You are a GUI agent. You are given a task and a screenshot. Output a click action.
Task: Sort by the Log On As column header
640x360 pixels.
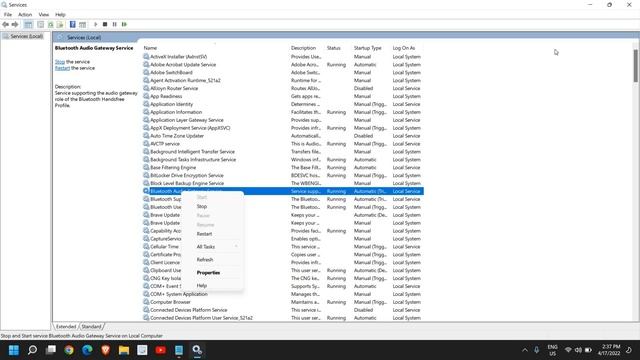[404, 48]
